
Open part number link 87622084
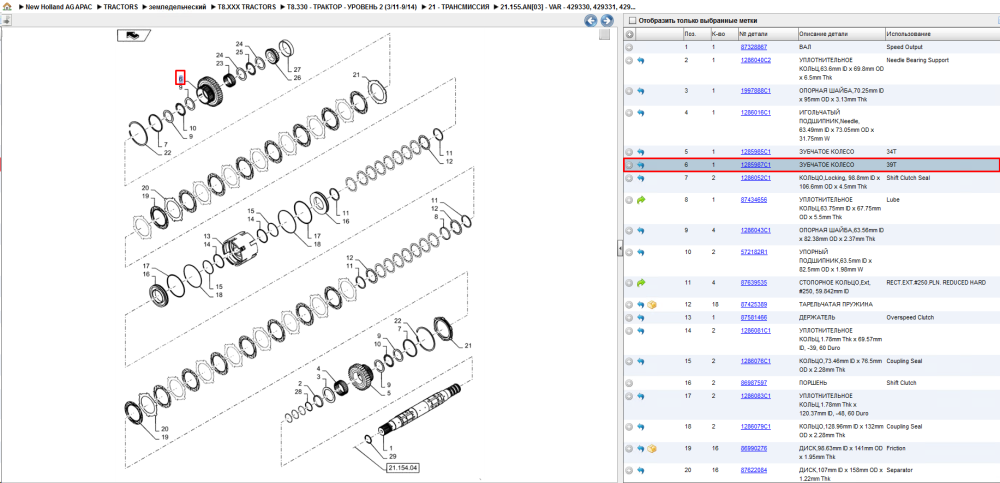(x=753, y=470)
